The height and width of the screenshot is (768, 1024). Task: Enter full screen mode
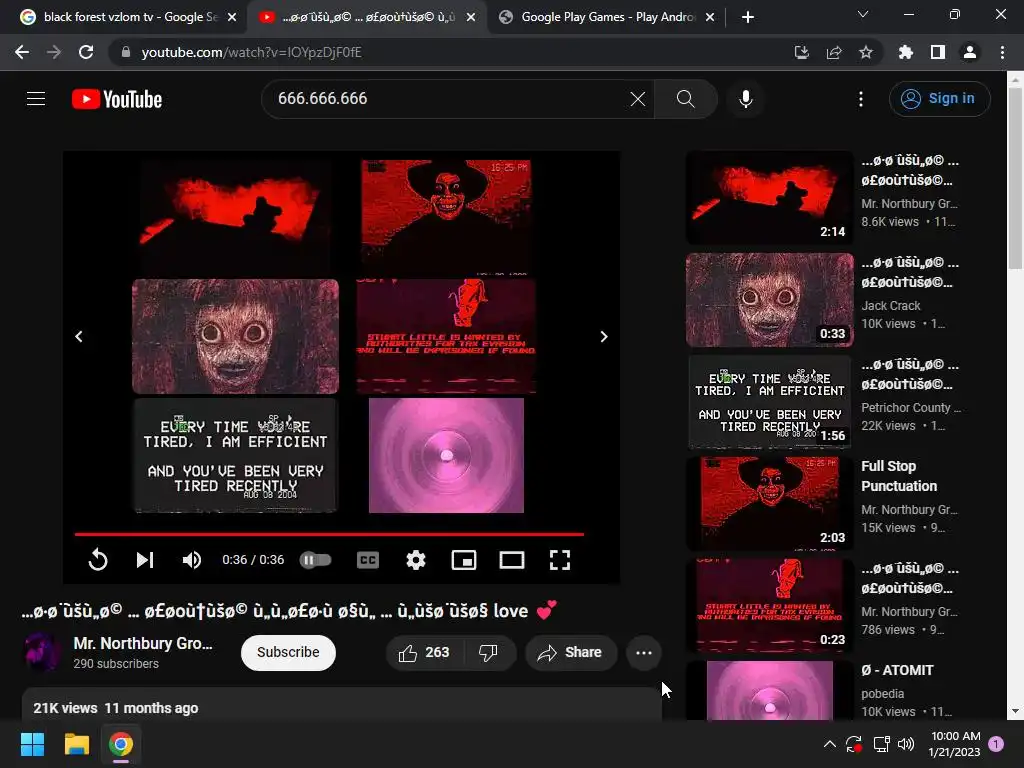pos(560,560)
